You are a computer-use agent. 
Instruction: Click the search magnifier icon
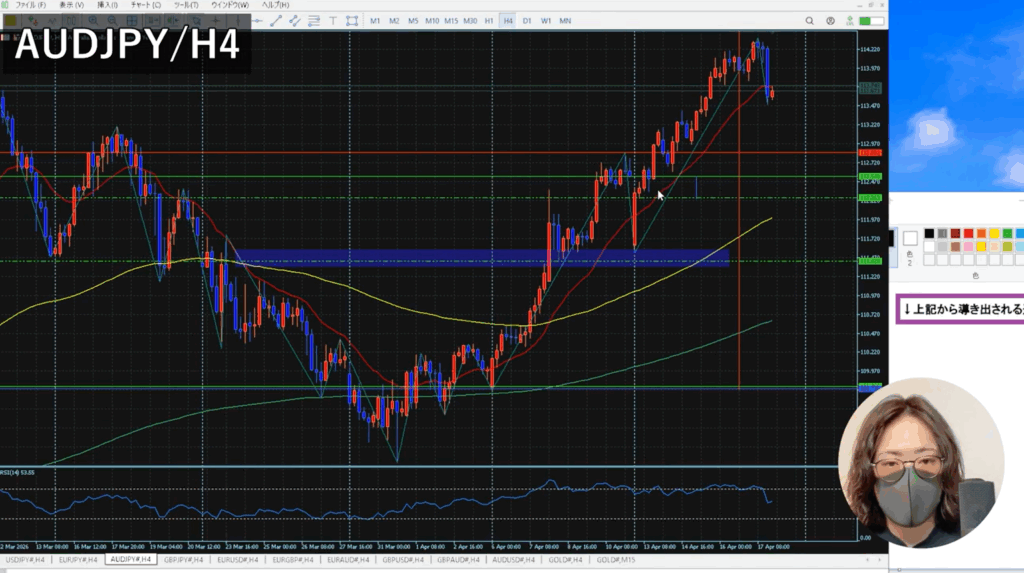click(809, 21)
